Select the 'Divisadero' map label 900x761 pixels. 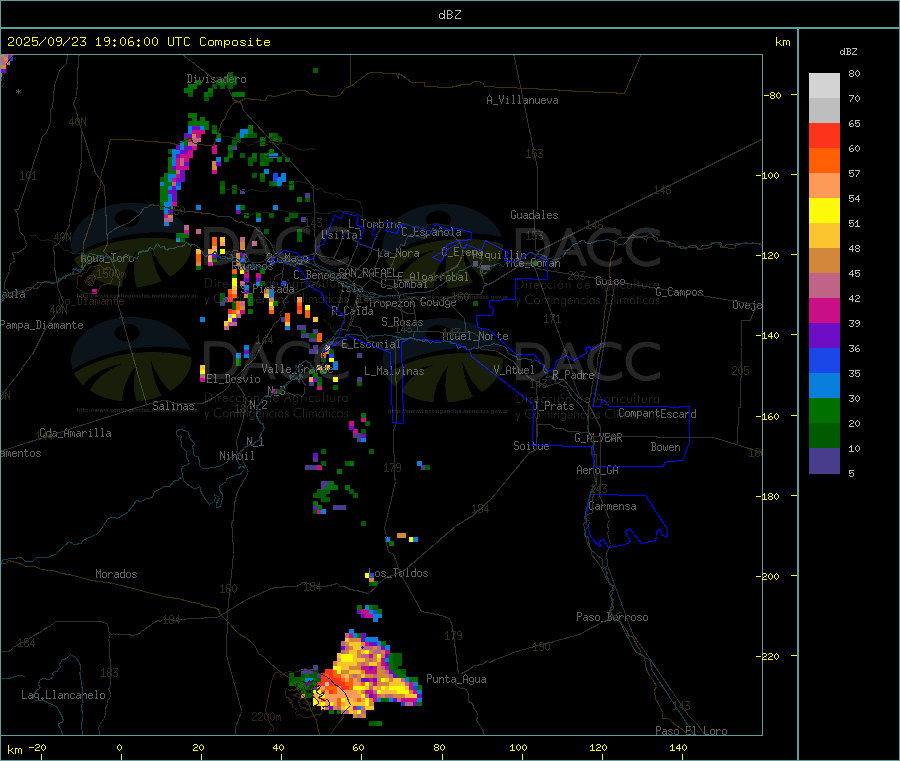pos(216,79)
